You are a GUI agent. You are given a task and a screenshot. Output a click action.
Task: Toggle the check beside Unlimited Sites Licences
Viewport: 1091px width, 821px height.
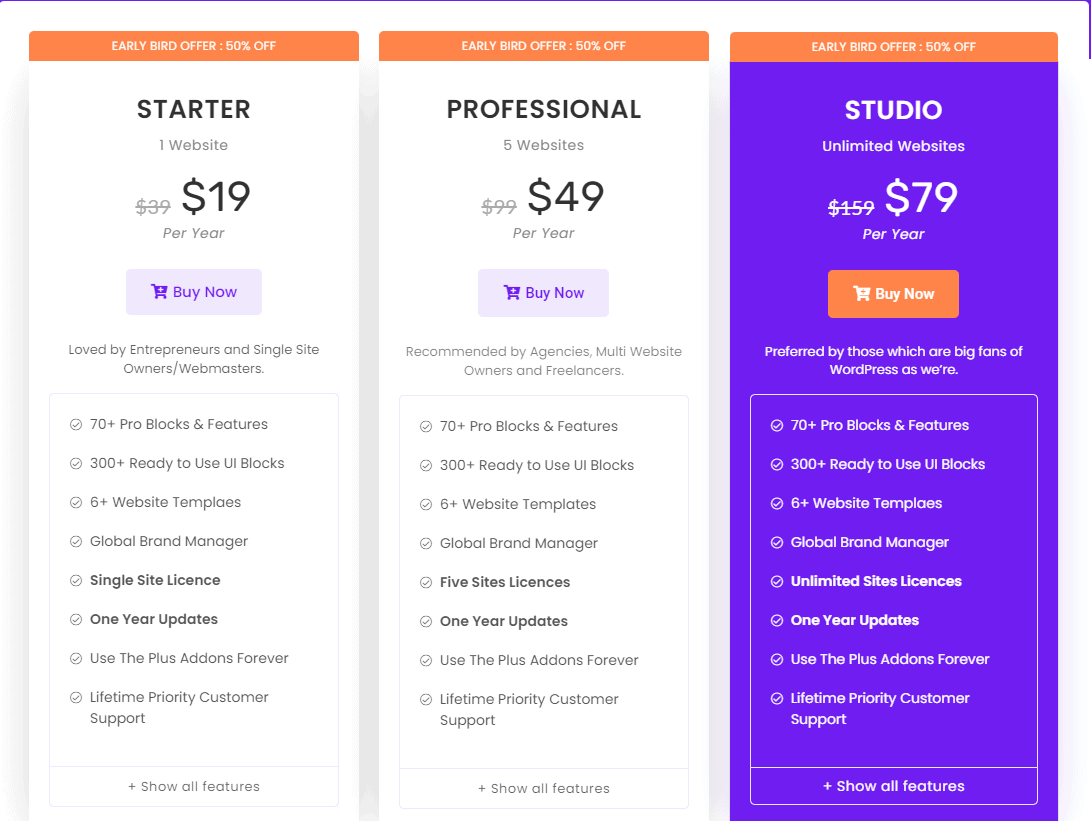(775, 581)
